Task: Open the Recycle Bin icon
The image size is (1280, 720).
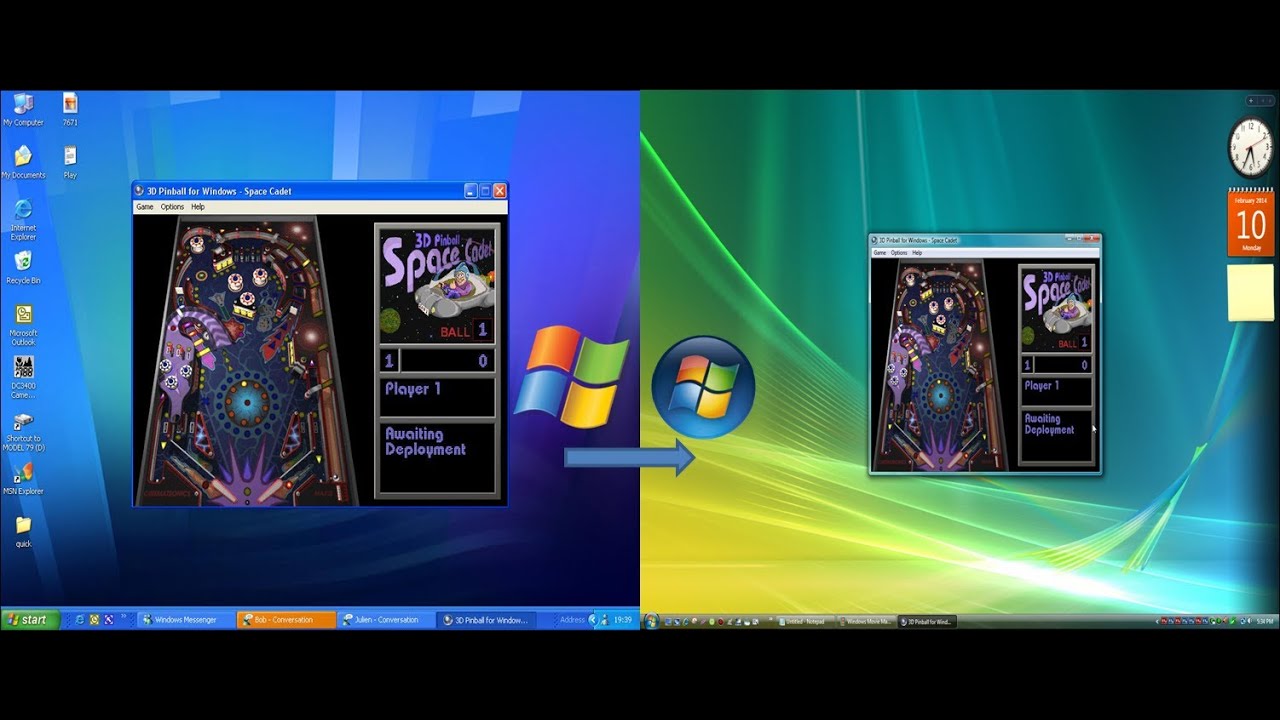Action: [x=23, y=267]
